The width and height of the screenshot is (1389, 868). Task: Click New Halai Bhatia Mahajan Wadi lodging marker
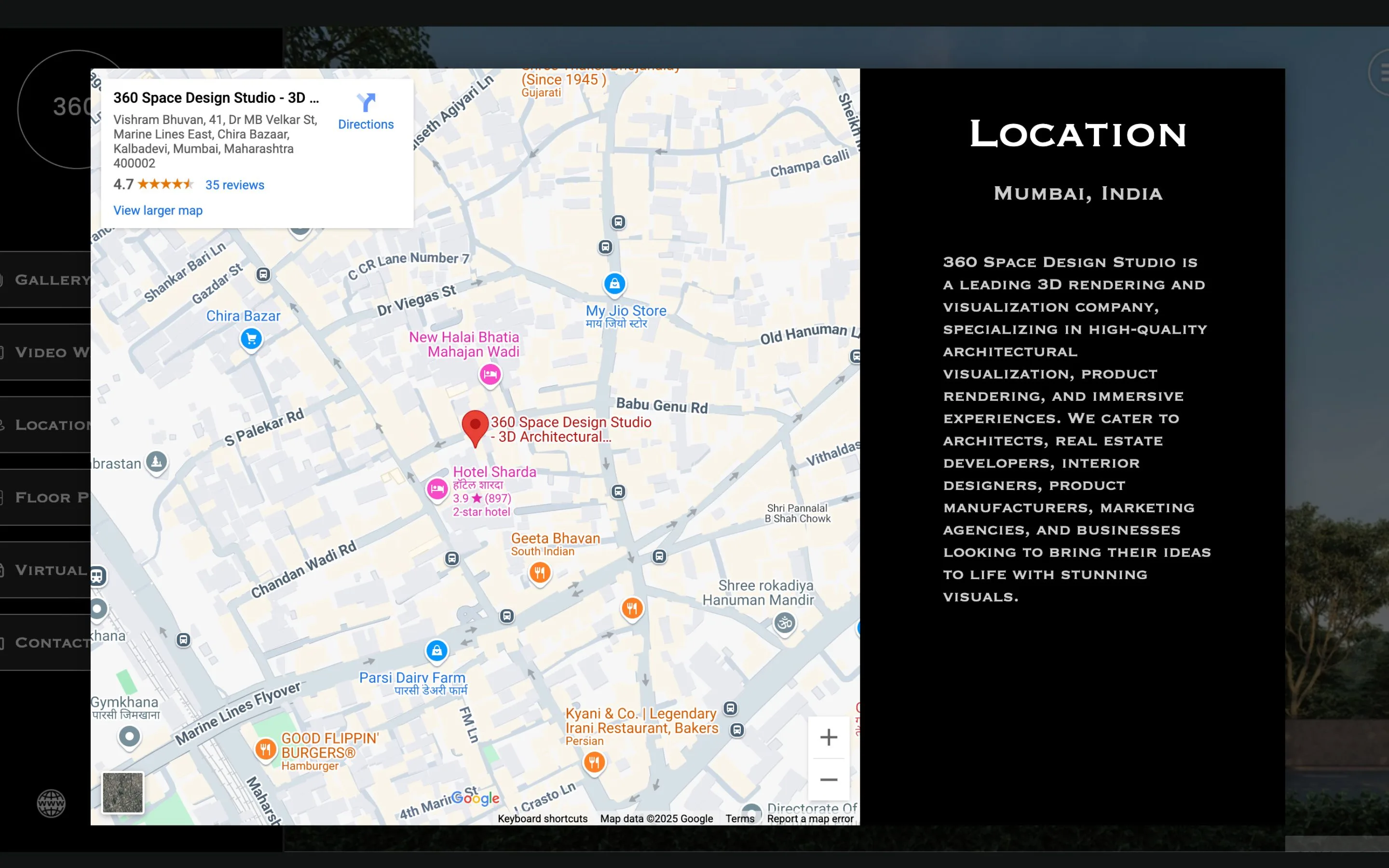[490, 376]
